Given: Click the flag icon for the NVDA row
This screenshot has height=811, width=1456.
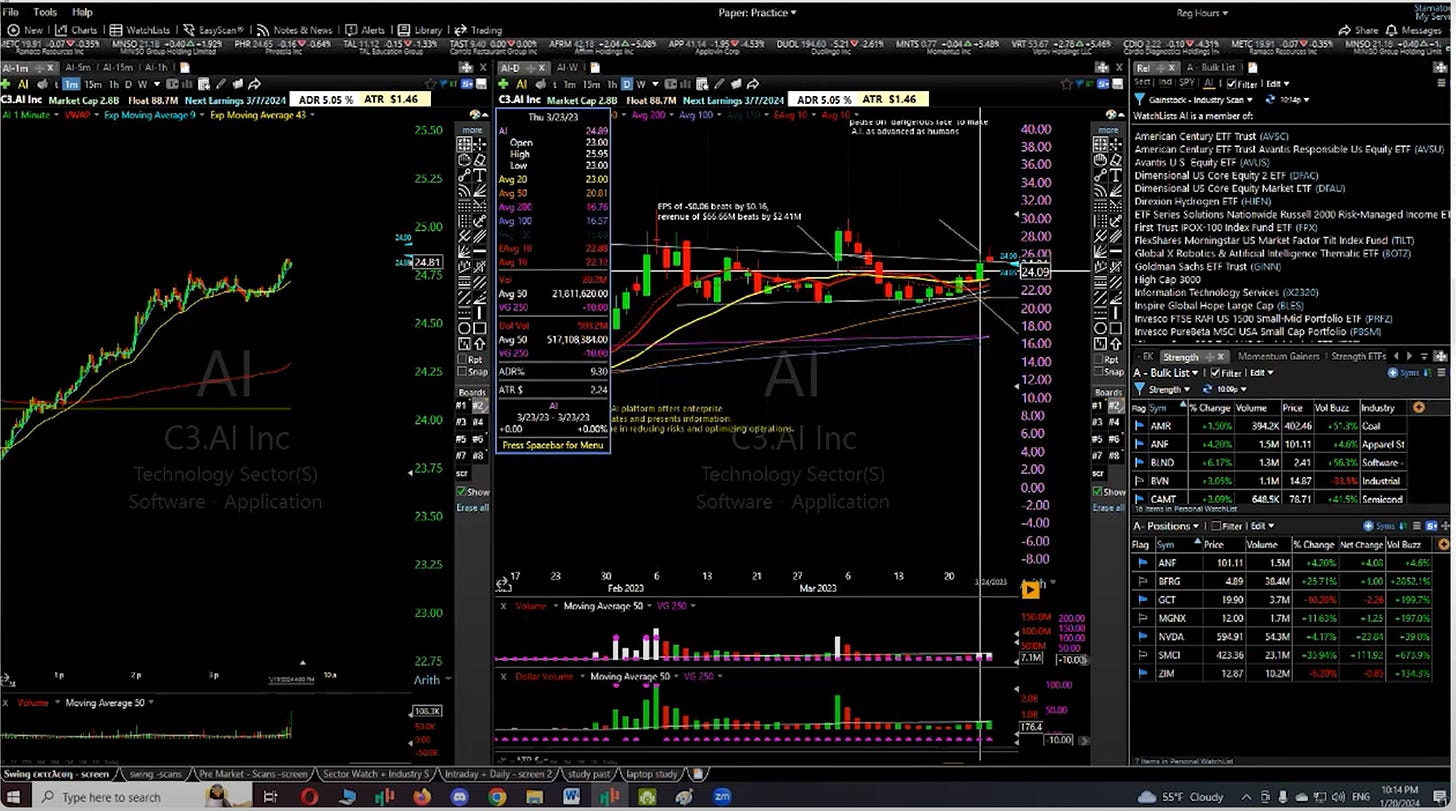Looking at the screenshot, I should click(x=1141, y=637).
